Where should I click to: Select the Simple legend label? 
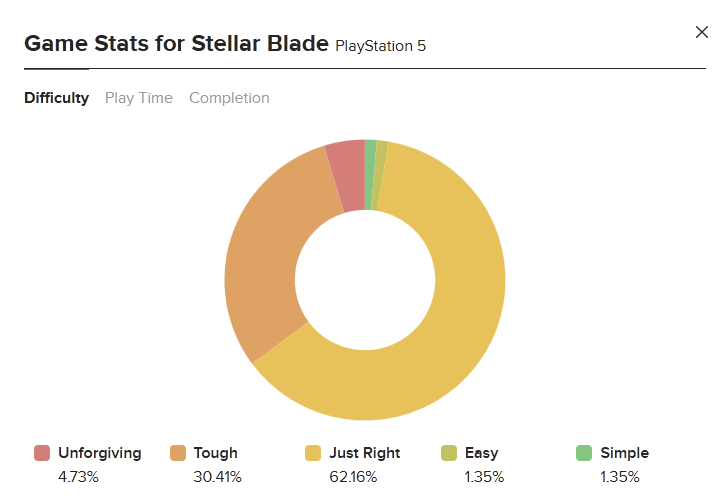(624, 453)
